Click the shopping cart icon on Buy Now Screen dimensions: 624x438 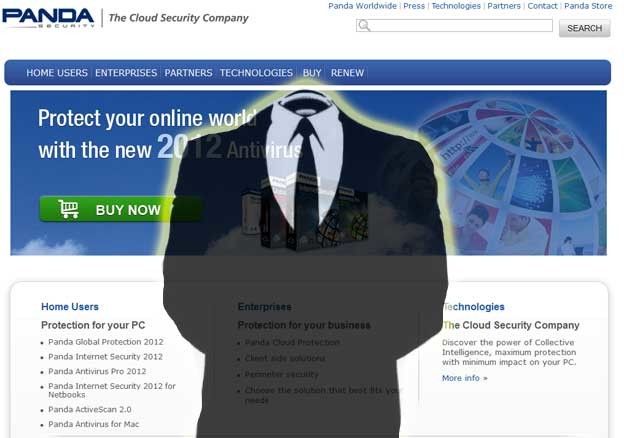click(68, 209)
